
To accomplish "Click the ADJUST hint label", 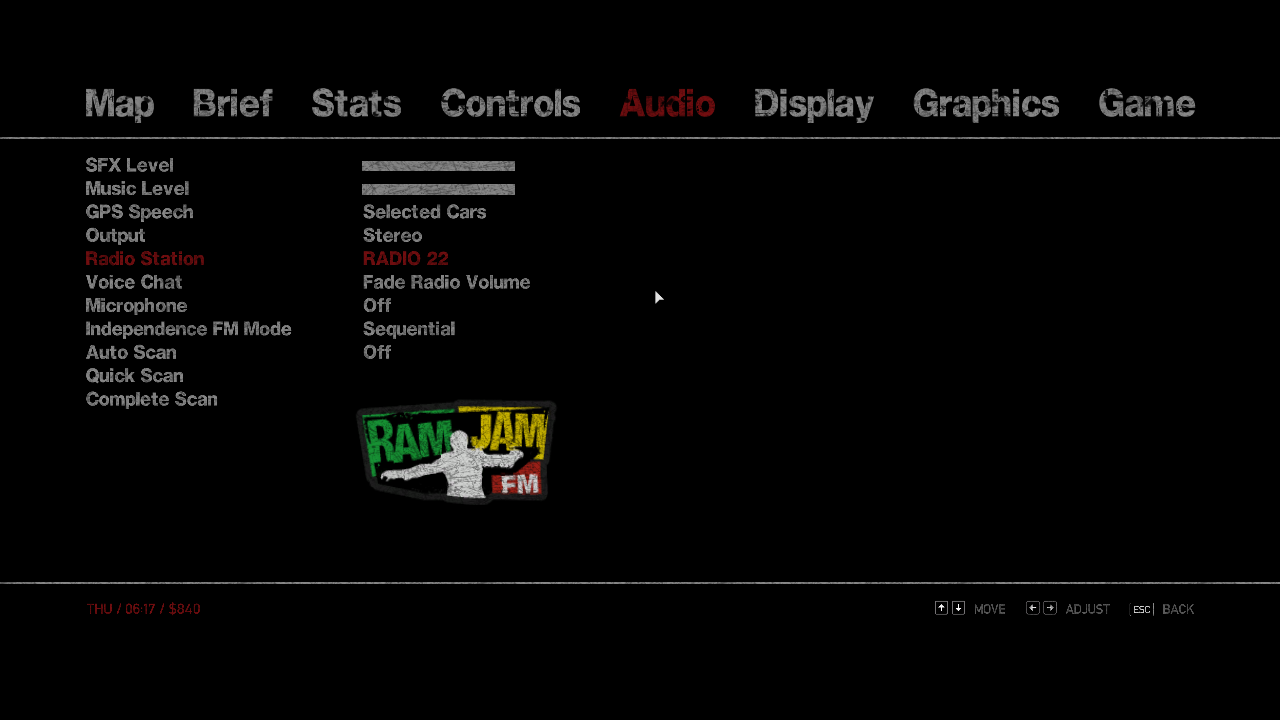I will (1088, 609).
